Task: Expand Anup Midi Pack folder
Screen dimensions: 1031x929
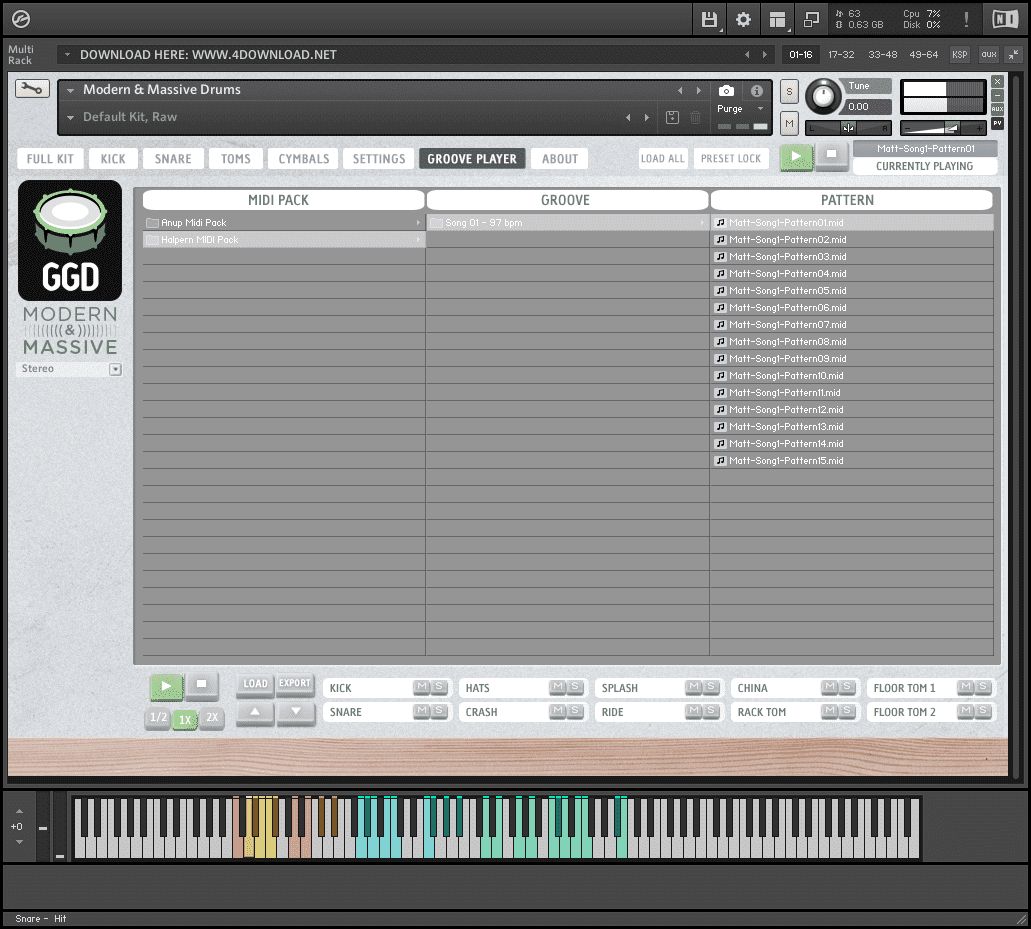Action: click(283, 223)
